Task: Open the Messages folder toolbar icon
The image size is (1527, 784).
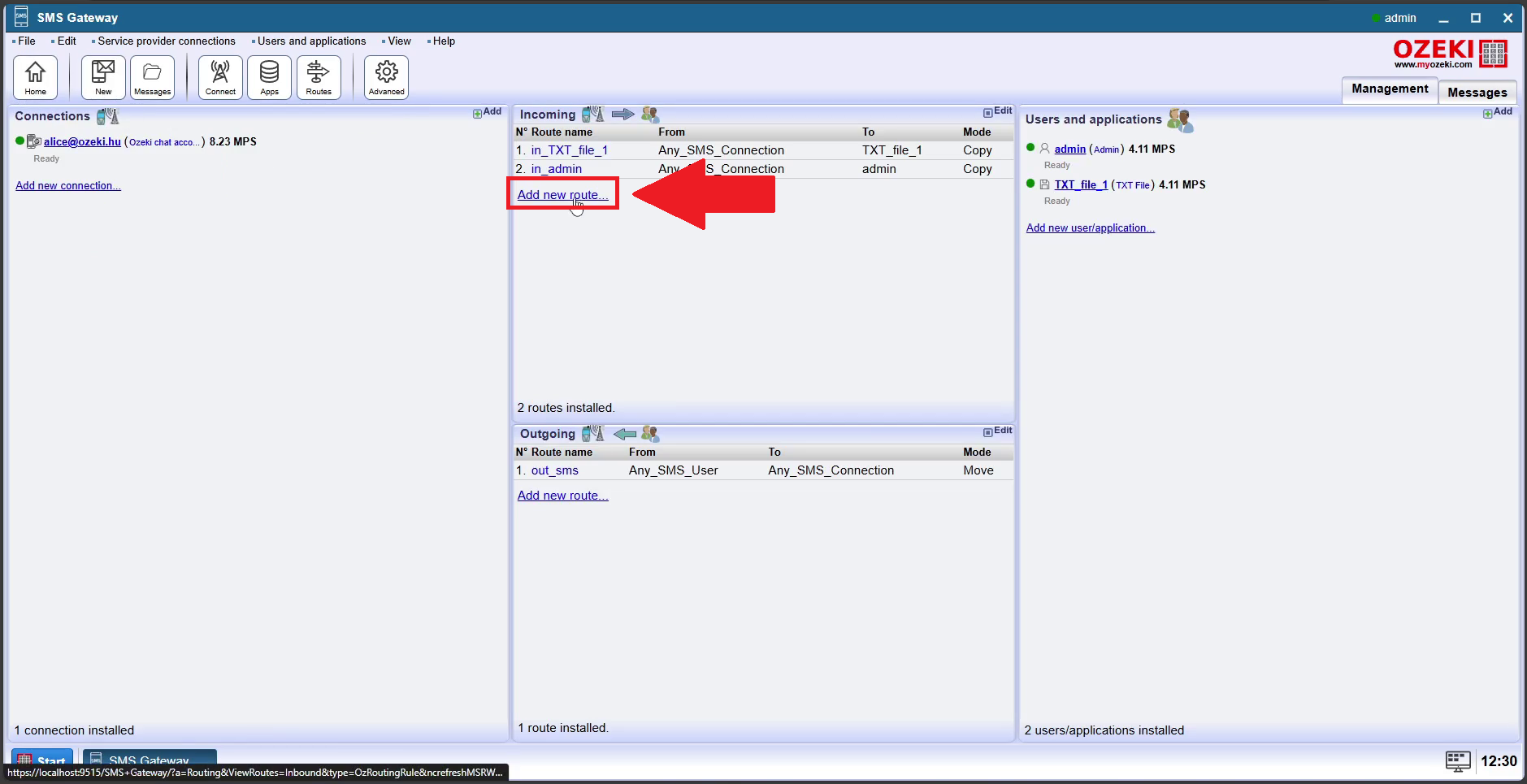Action: [152, 77]
